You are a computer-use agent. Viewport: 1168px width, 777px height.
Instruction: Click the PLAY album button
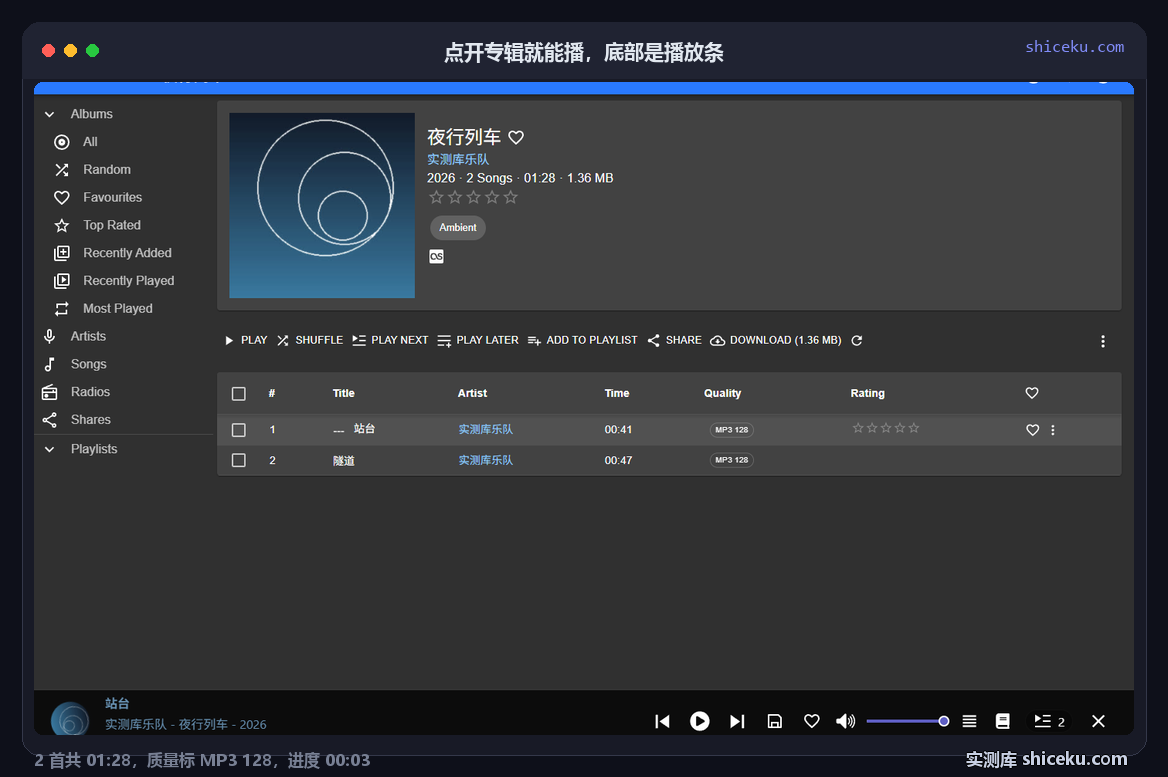[246, 340]
